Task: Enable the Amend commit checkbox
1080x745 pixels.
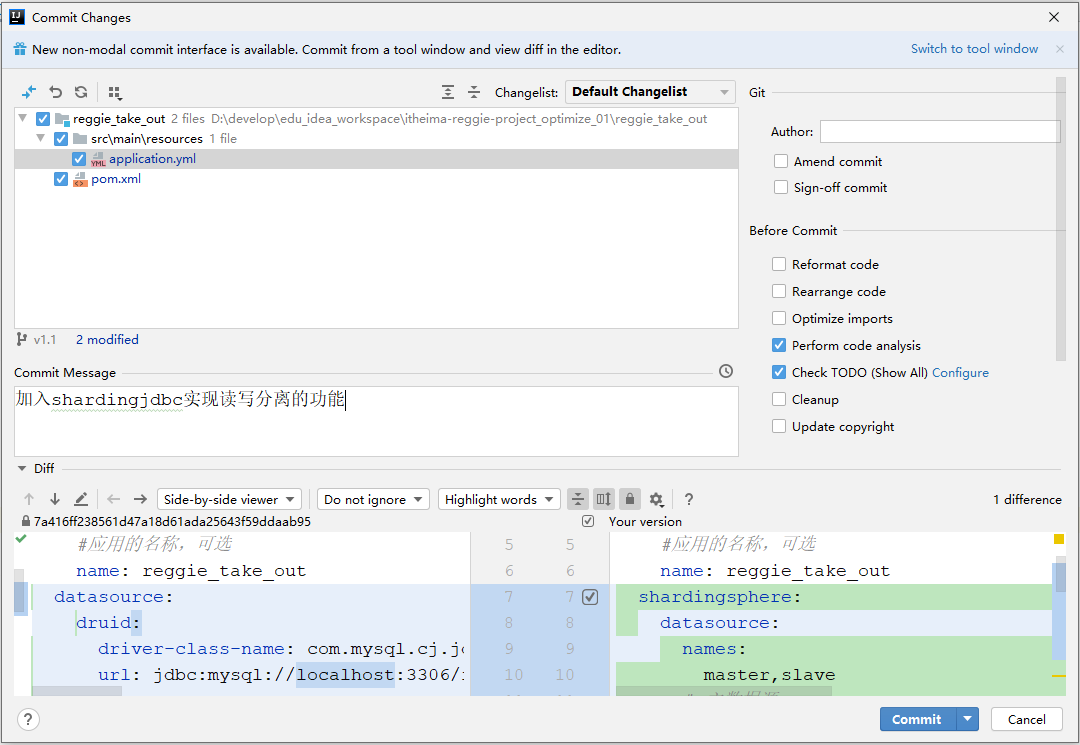Action: click(780, 161)
